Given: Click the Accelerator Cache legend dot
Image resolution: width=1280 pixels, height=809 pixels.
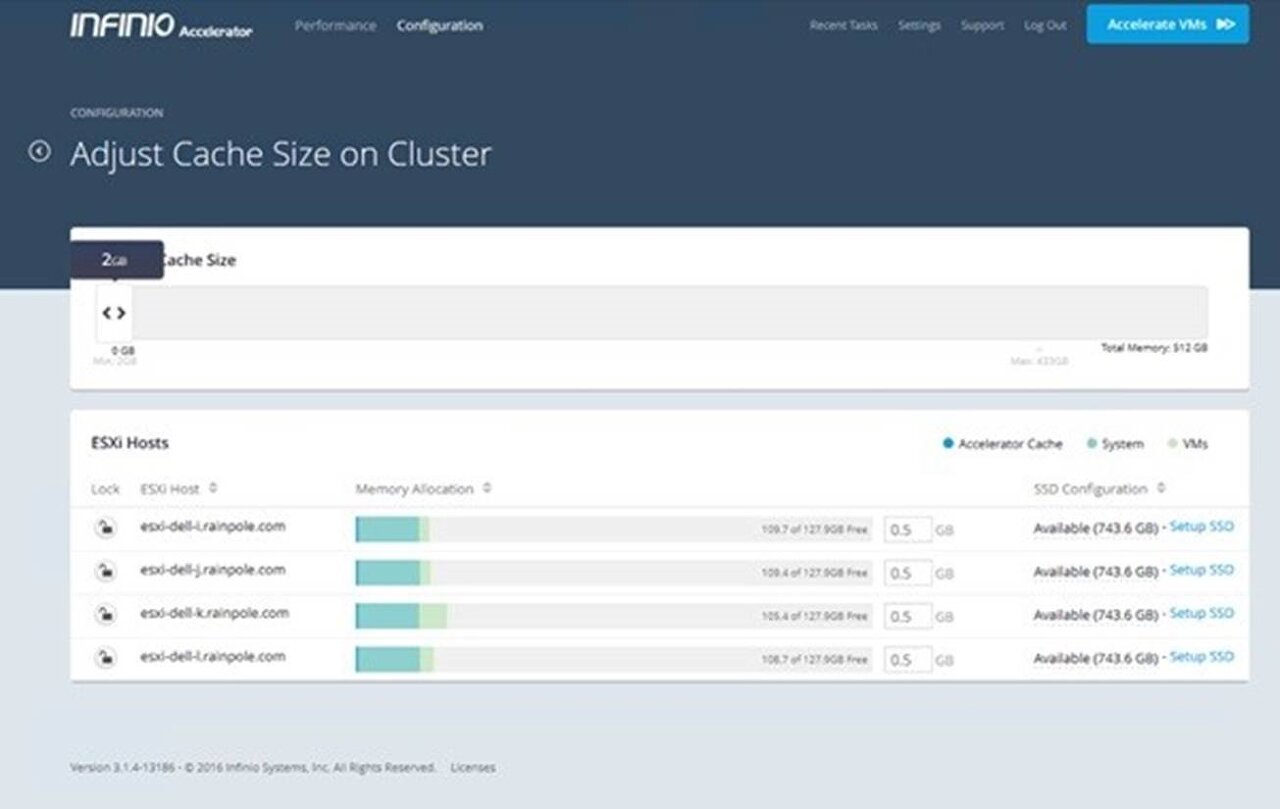Looking at the screenshot, I should [x=948, y=443].
